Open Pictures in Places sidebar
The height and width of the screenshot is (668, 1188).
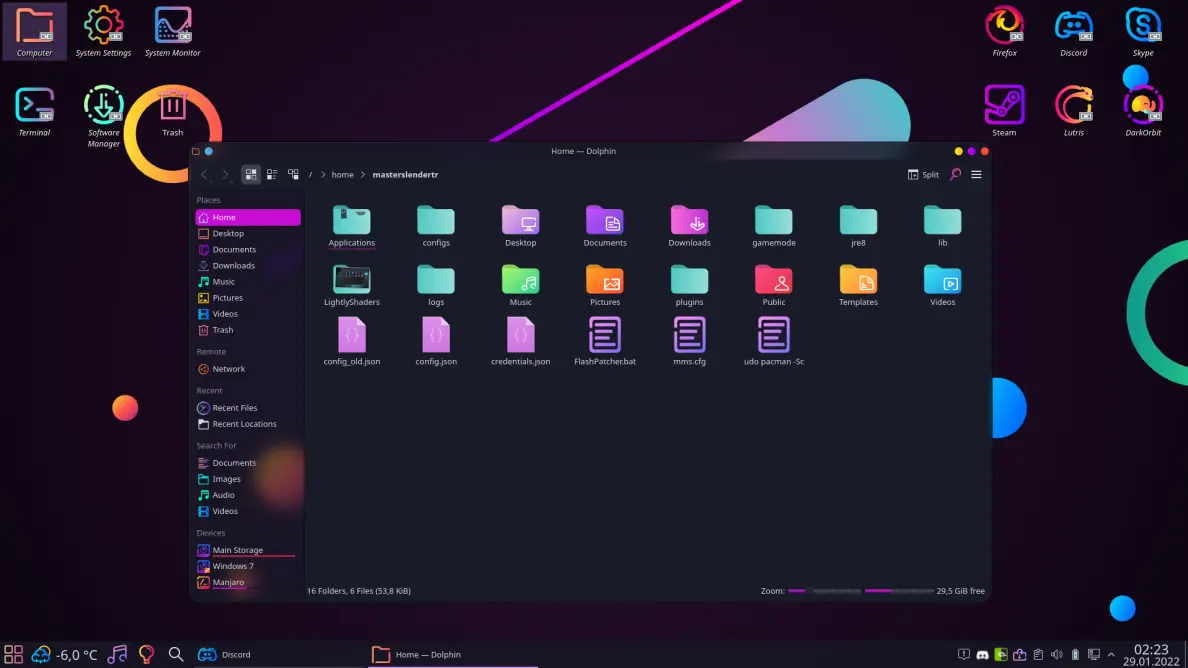click(x=248, y=298)
